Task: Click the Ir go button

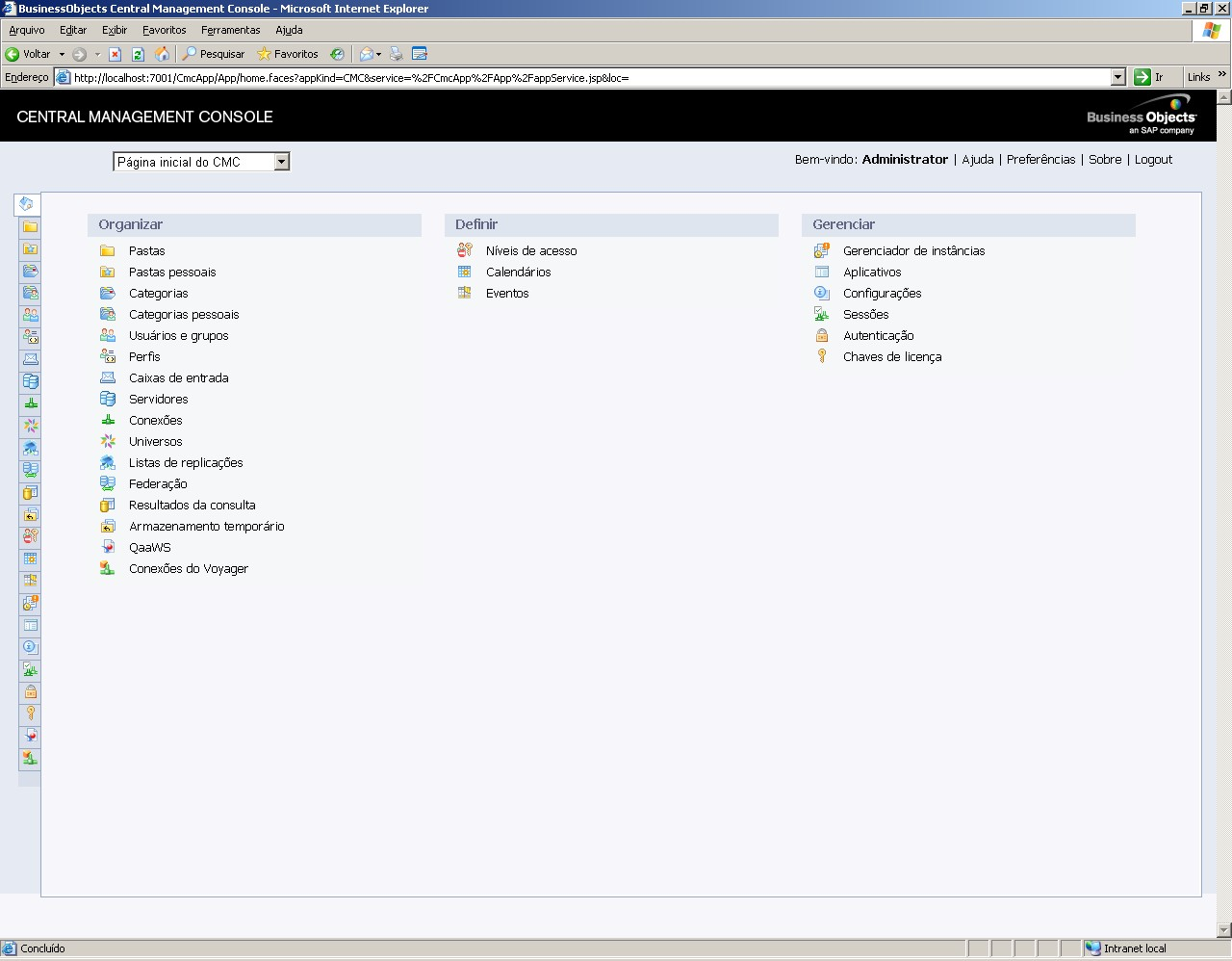Action: [x=1148, y=77]
